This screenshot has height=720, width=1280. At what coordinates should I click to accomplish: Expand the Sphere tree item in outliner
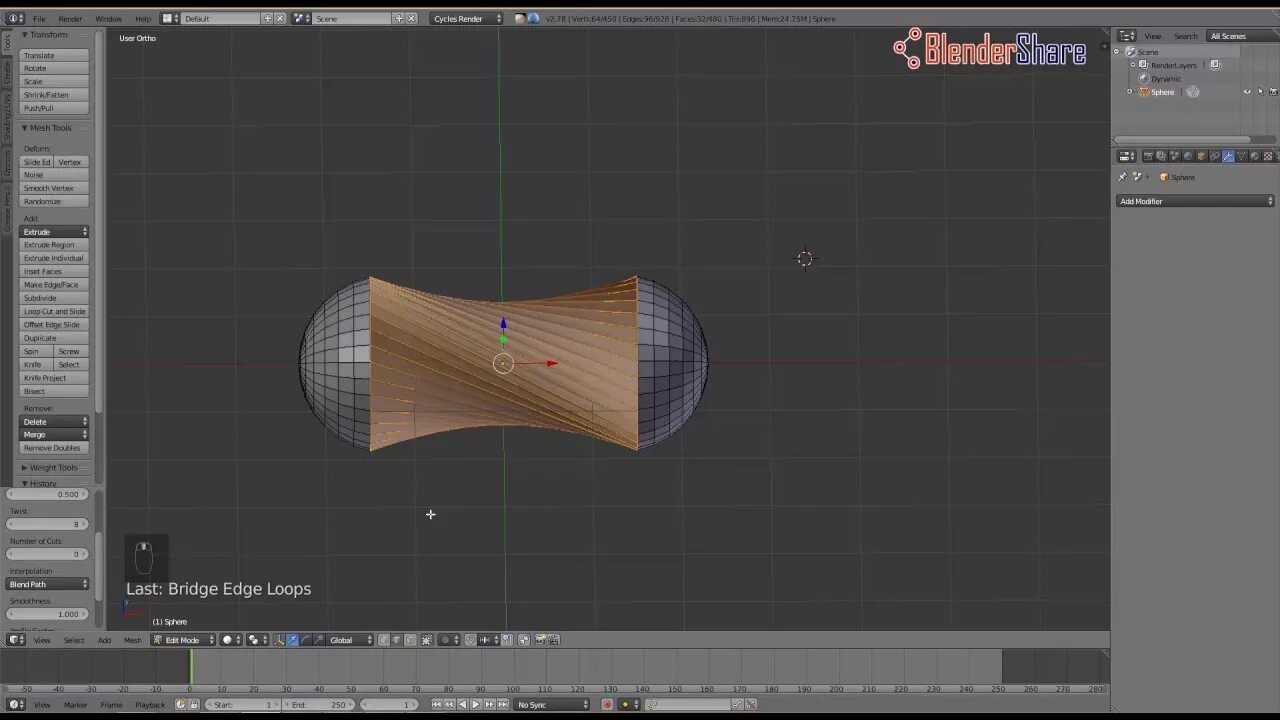pos(1130,92)
